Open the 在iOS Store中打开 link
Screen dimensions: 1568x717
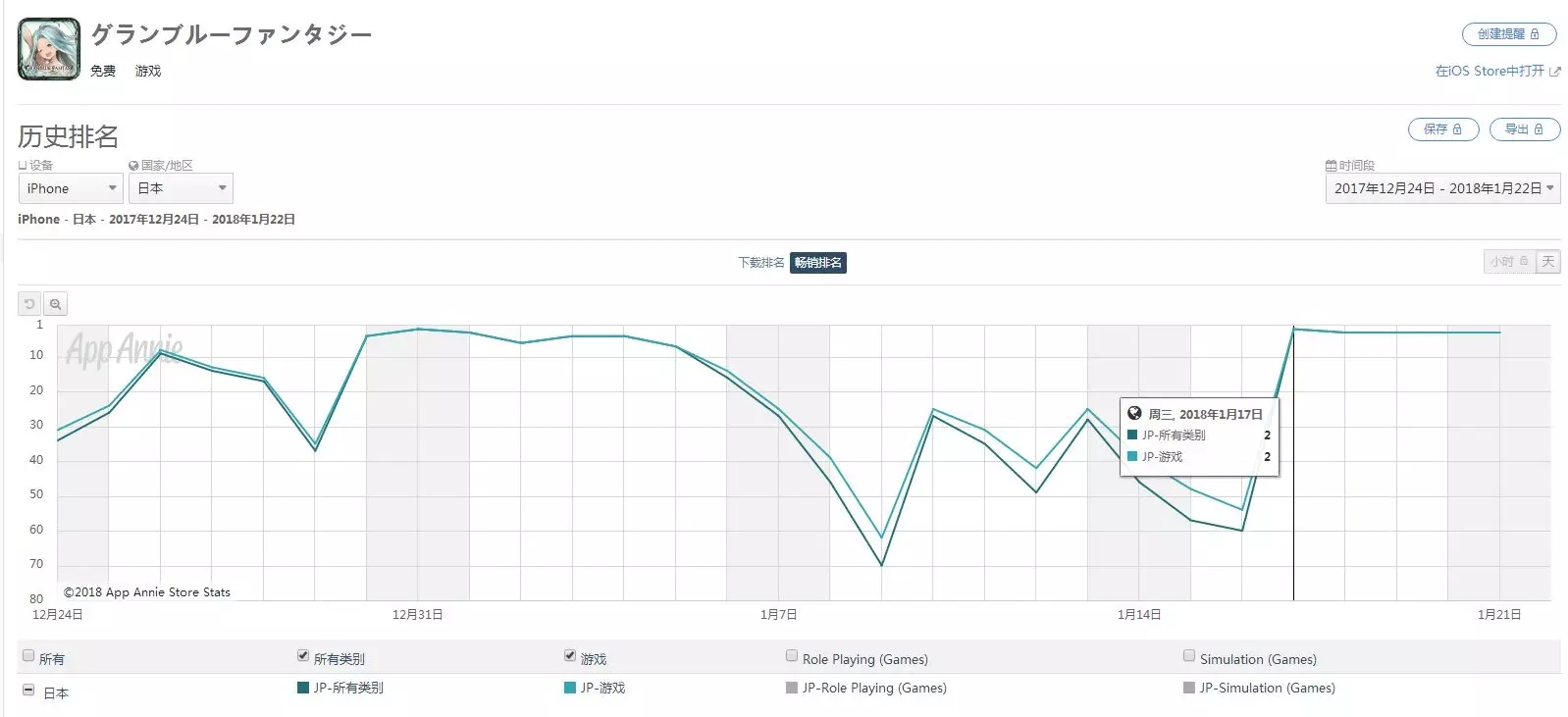click(1490, 72)
